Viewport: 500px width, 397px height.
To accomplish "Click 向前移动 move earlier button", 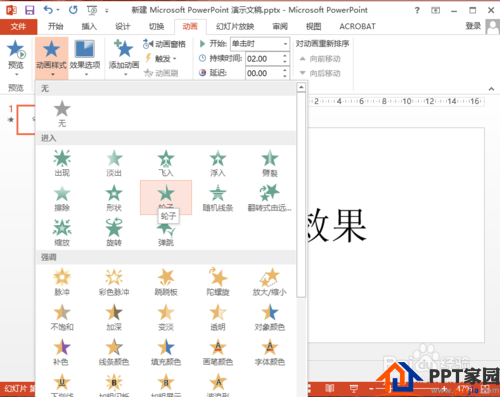I will click(x=320, y=59).
